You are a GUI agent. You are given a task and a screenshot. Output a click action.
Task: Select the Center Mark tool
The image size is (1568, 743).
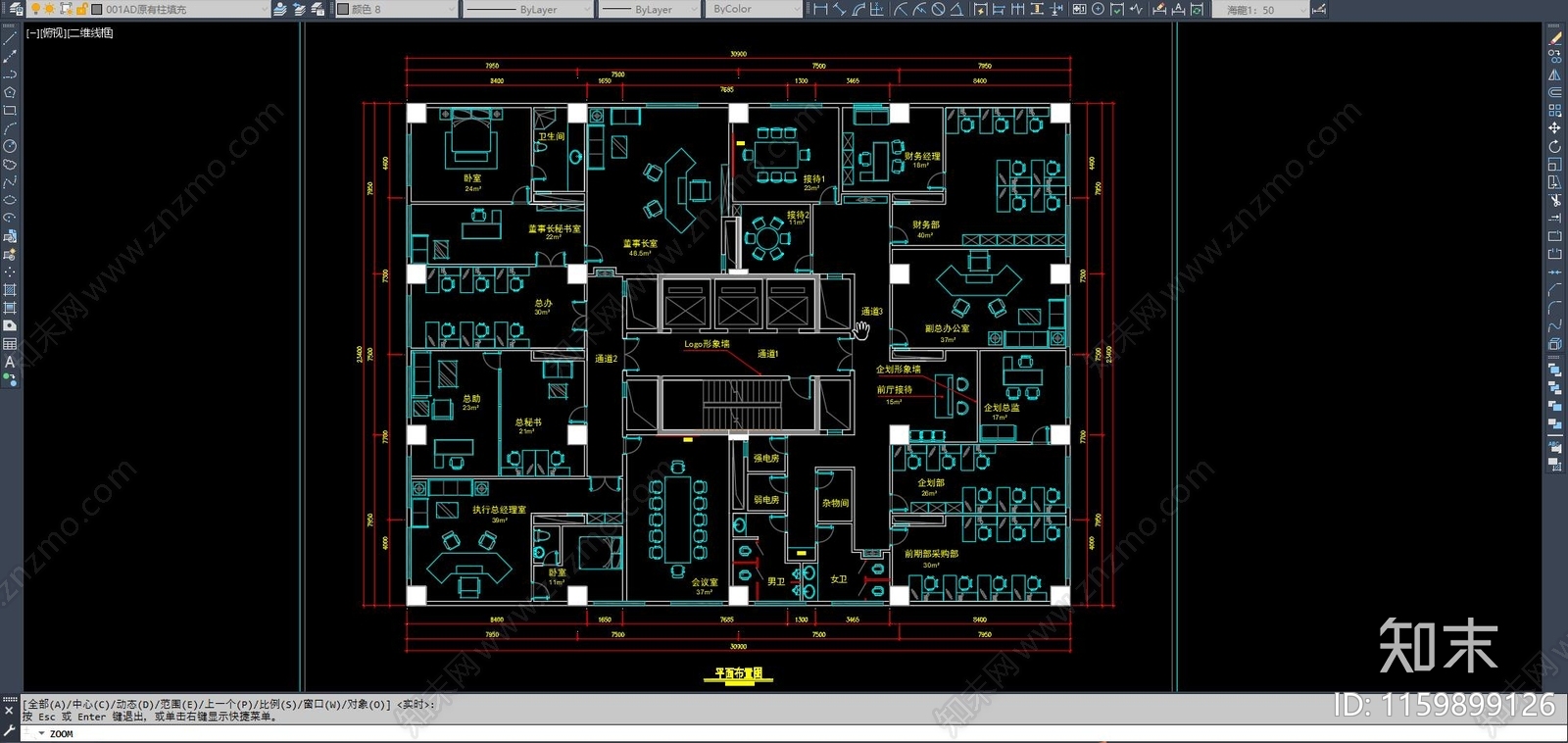tap(1098, 9)
